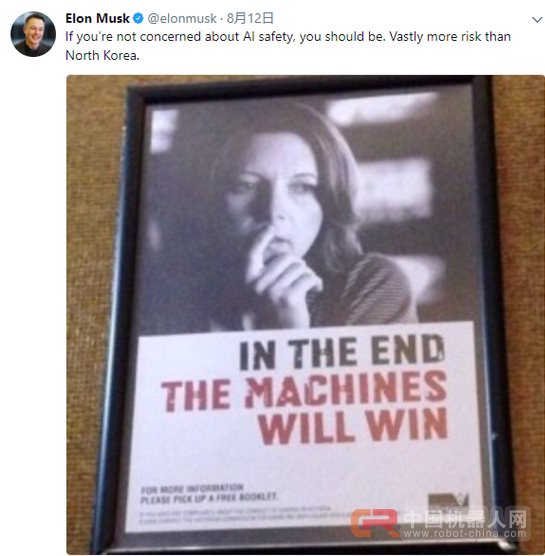This screenshot has height=556, width=545.
Task: Click the red 'WILL WIN' text
Action: pos(353,427)
